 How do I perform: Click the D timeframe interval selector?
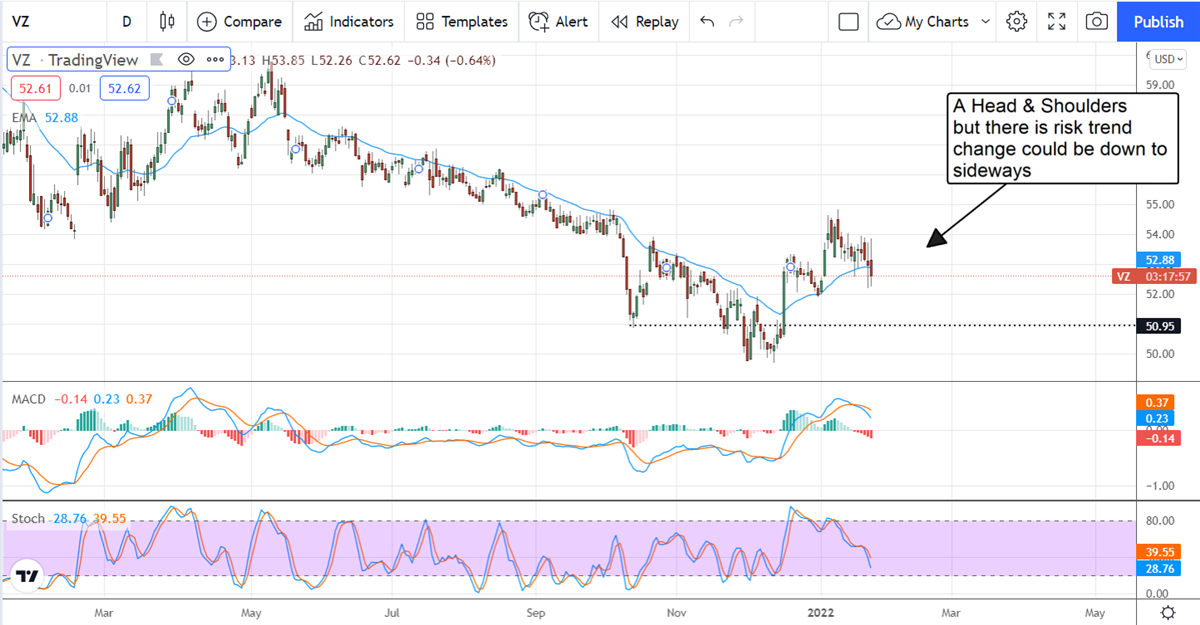tap(126, 21)
